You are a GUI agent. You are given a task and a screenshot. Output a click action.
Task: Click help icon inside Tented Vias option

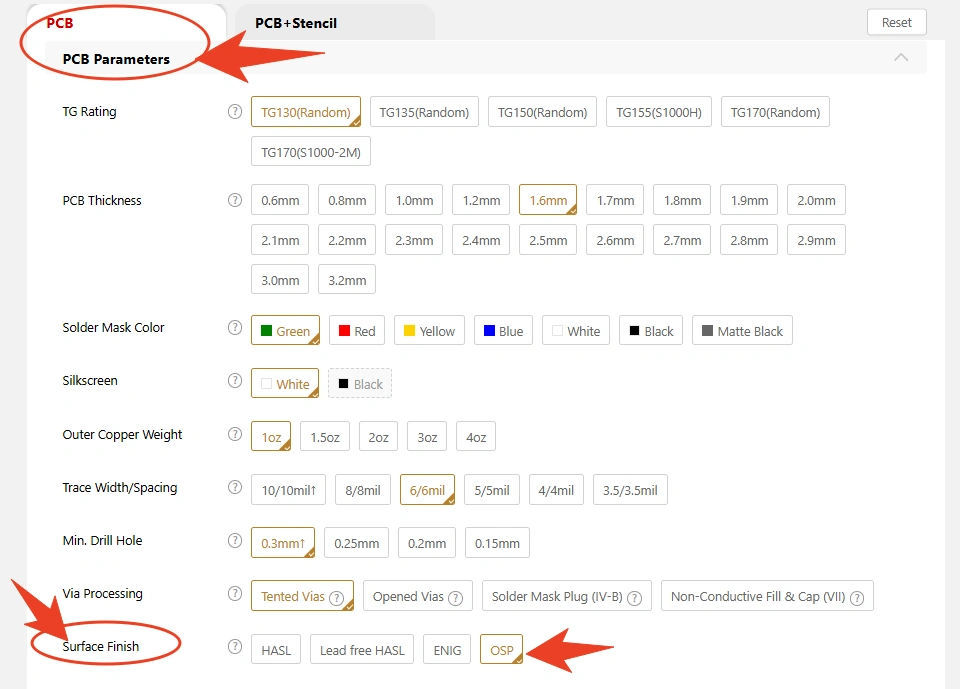(337, 598)
